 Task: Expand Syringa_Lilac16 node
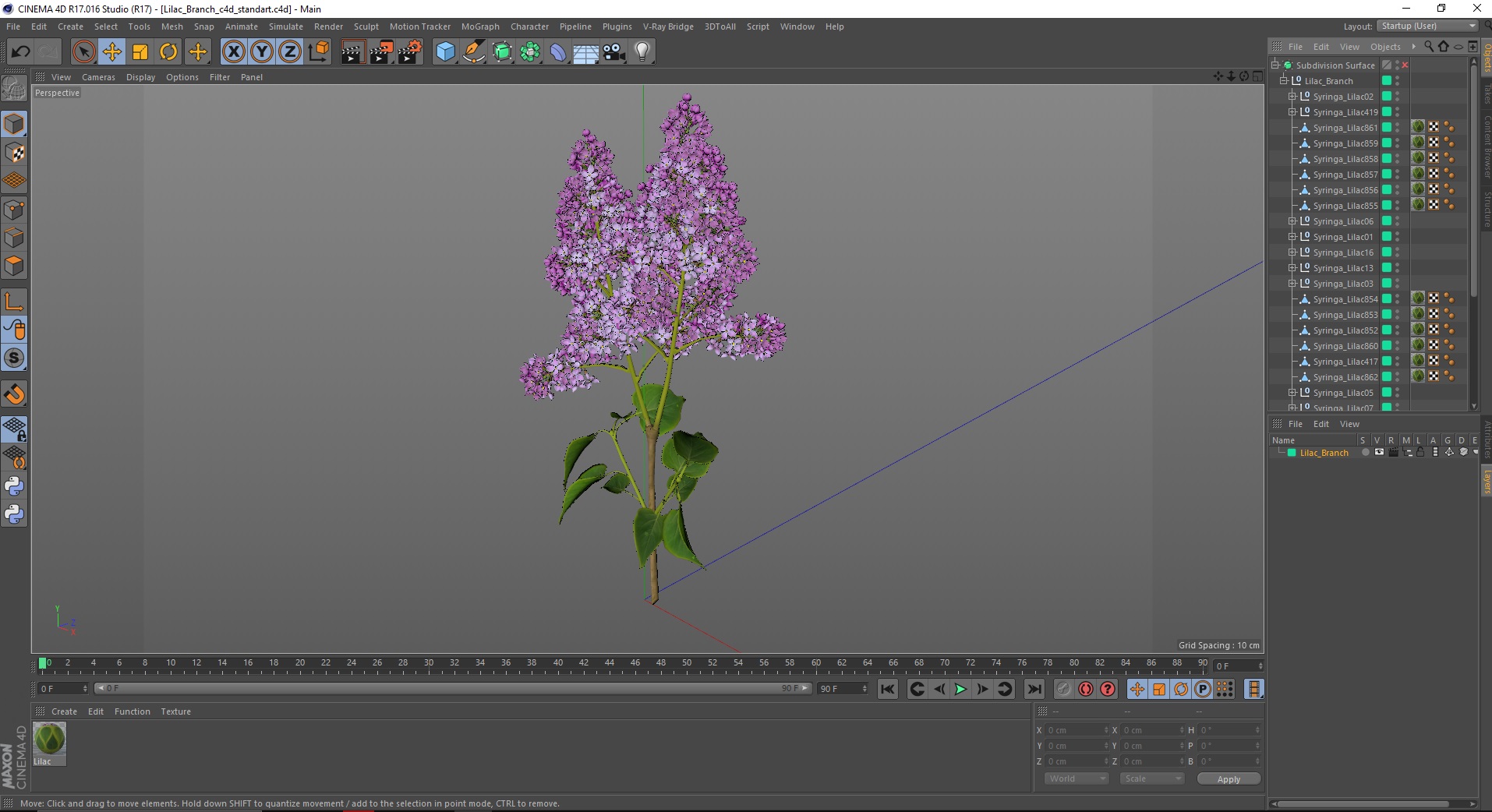tap(1292, 252)
